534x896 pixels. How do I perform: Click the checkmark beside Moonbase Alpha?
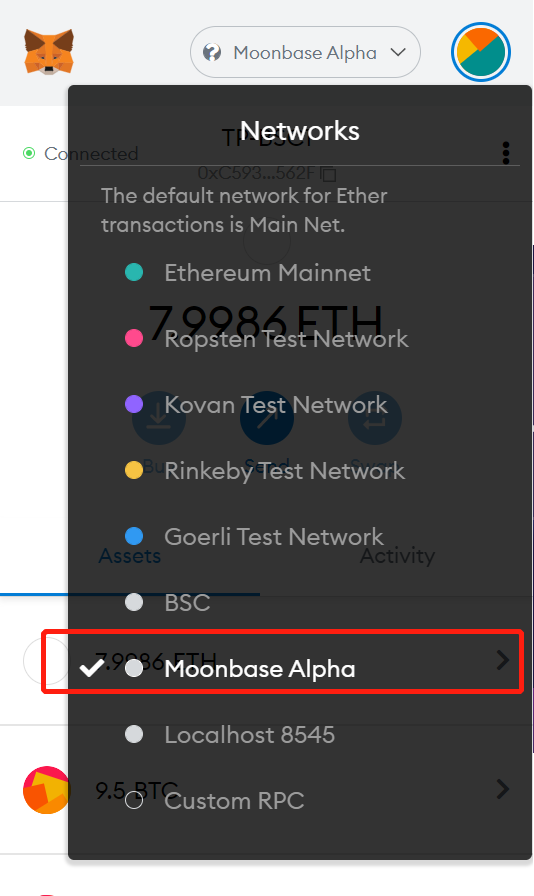pos(92,667)
